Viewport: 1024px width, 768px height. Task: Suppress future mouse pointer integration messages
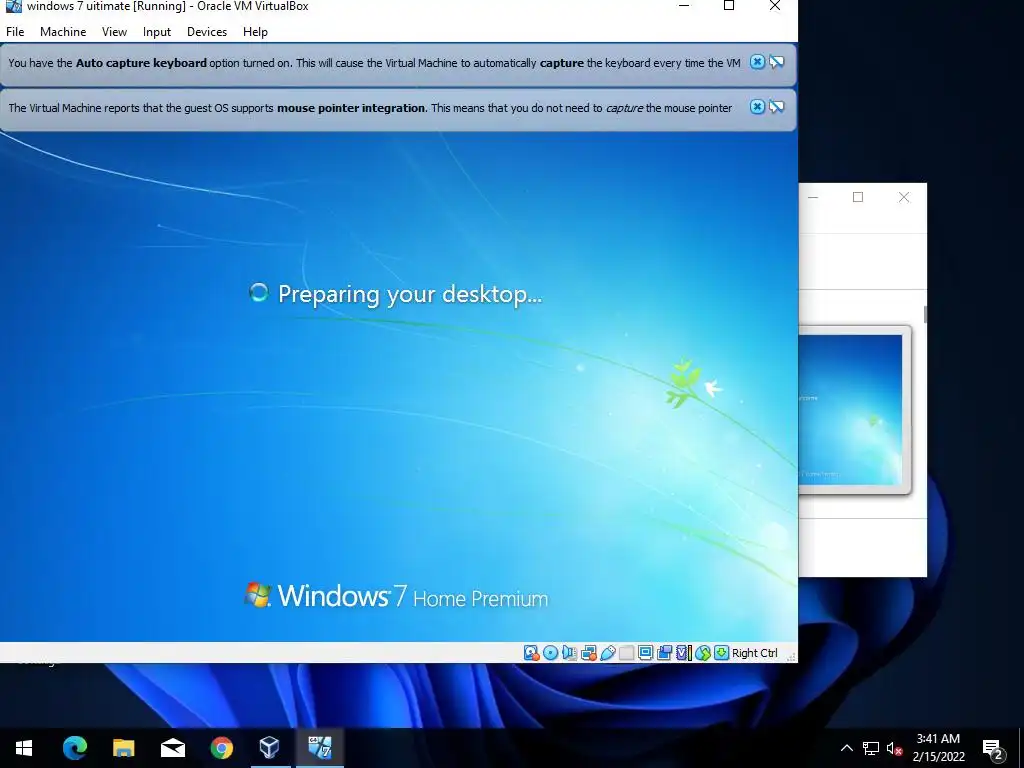(776, 106)
